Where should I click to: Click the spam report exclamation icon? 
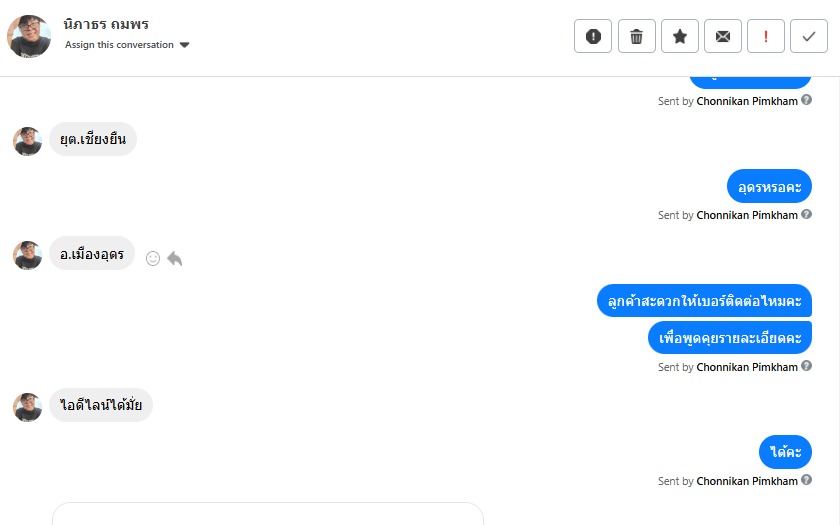click(x=593, y=36)
